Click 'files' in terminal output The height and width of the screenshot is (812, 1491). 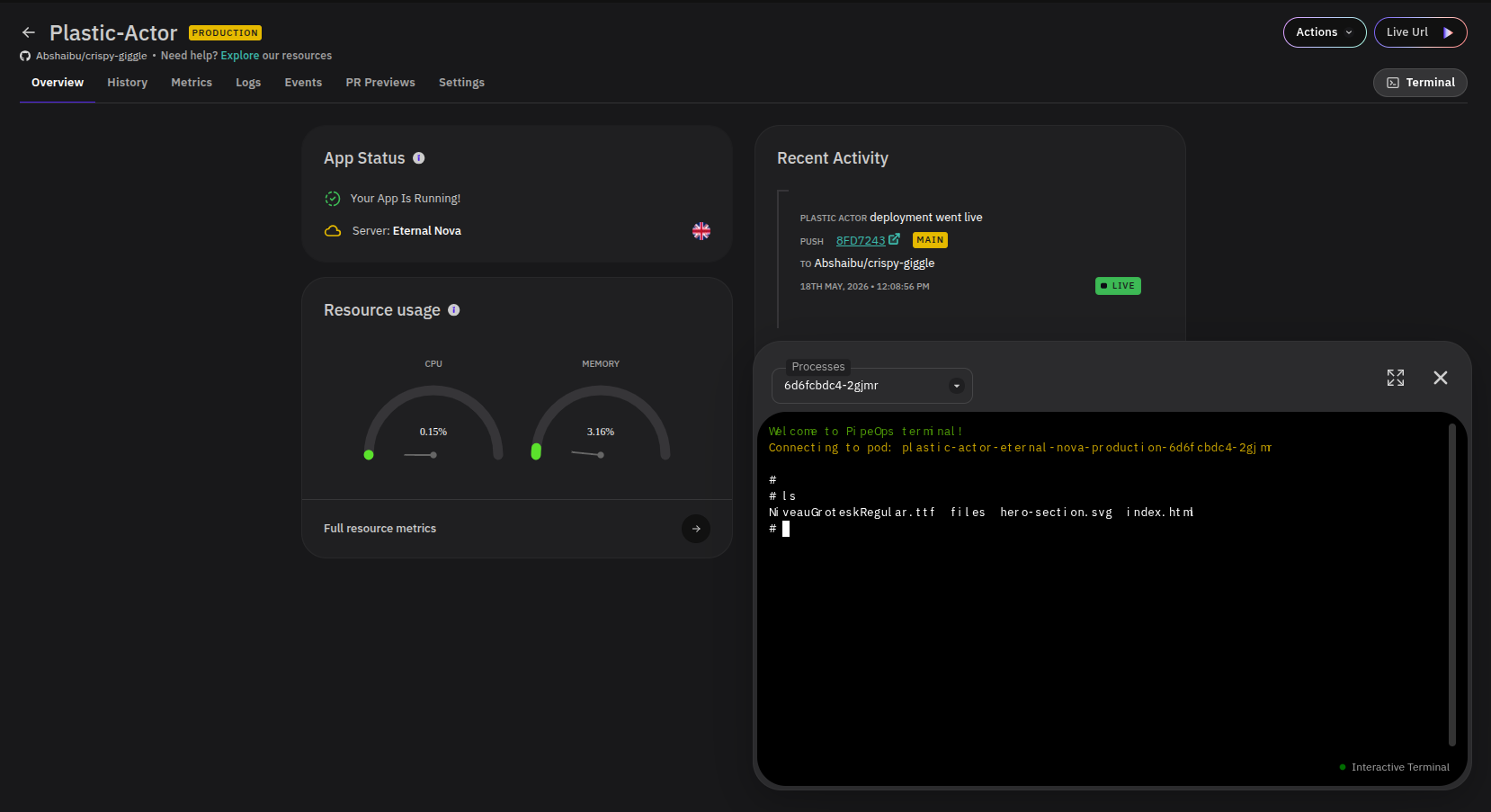[x=968, y=513]
